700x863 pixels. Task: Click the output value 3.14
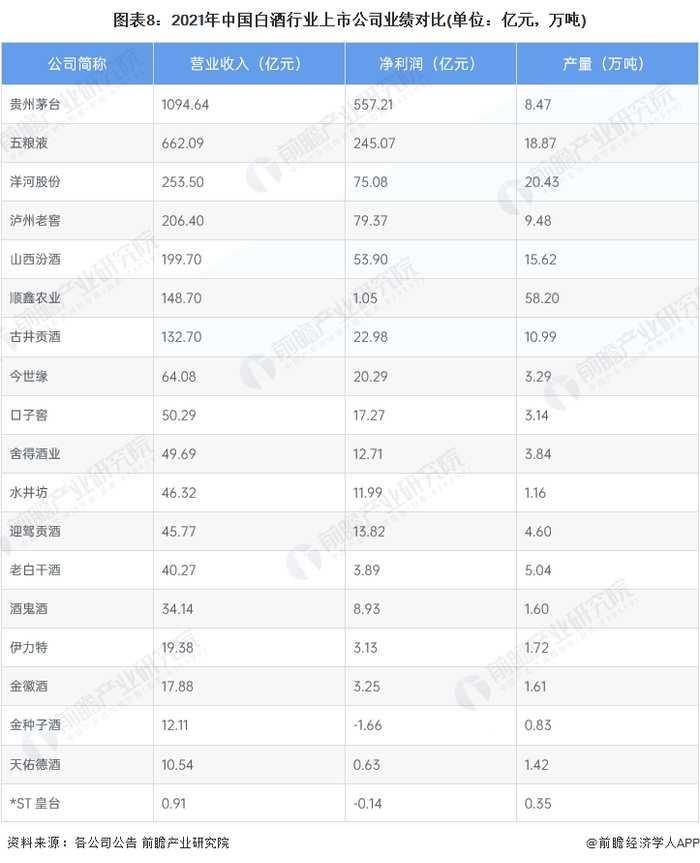[x=537, y=415]
